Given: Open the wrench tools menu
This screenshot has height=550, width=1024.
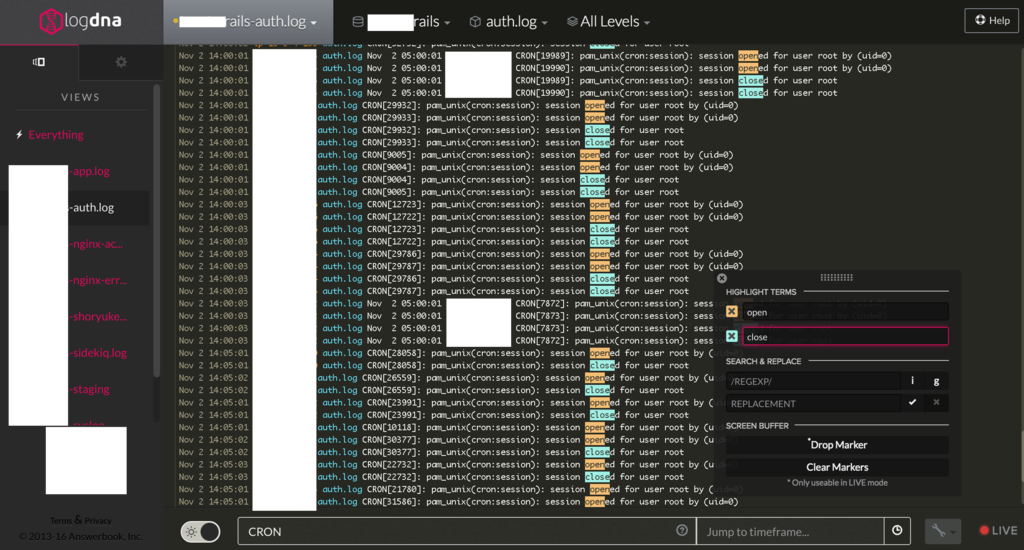Looking at the screenshot, I should coord(942,531).
